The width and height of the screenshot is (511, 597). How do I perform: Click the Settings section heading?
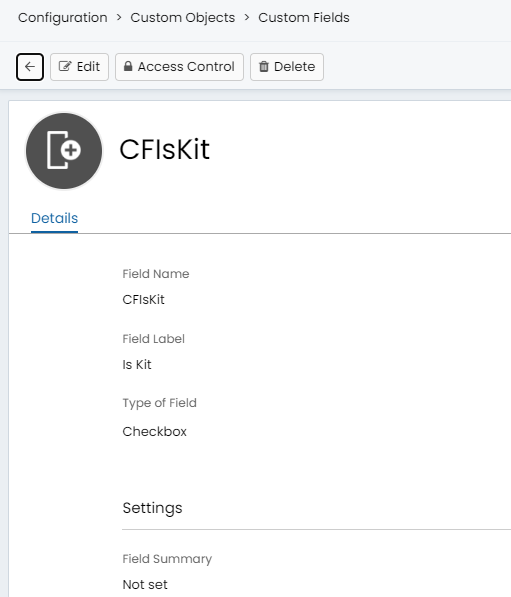(x=152, y=508)
